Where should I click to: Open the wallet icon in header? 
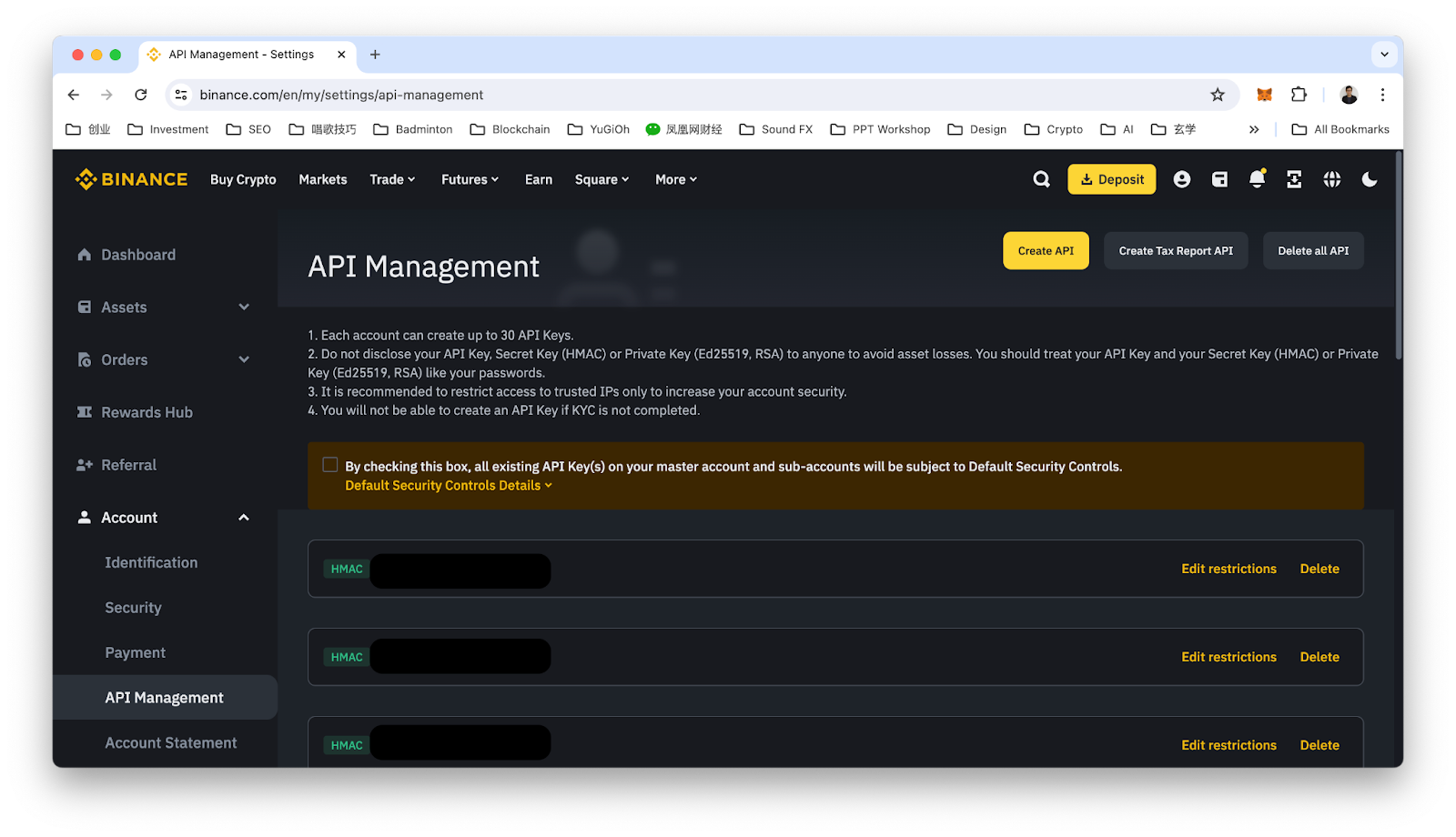point(1219,179)
